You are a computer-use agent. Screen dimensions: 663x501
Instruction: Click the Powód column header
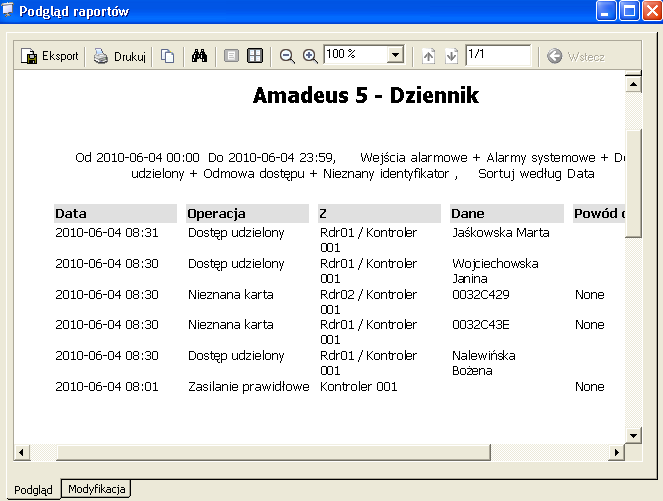[x=599, y=214]
